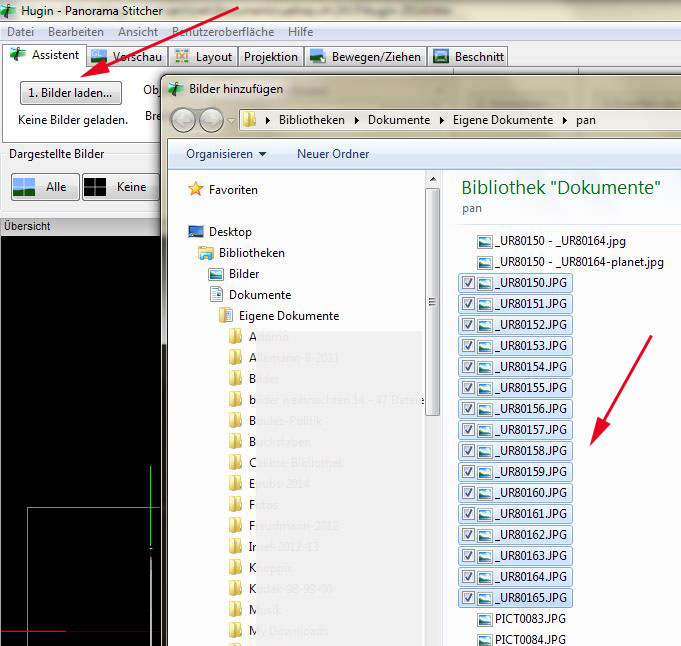The image size is (681, 646).
Task: Uncheck the _UR80163.JPG checkbox
Action: click(468, 556)
